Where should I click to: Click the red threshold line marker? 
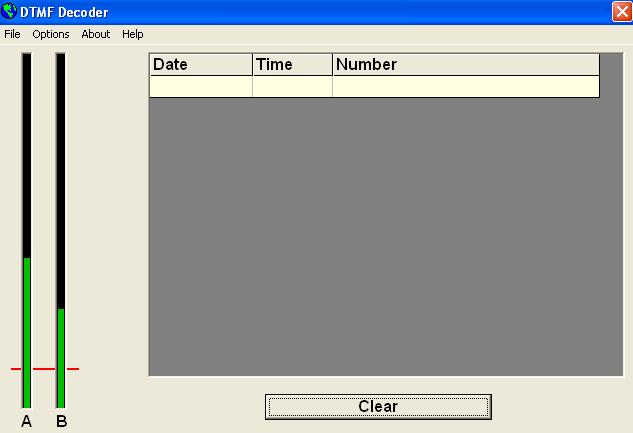(45, 369)
